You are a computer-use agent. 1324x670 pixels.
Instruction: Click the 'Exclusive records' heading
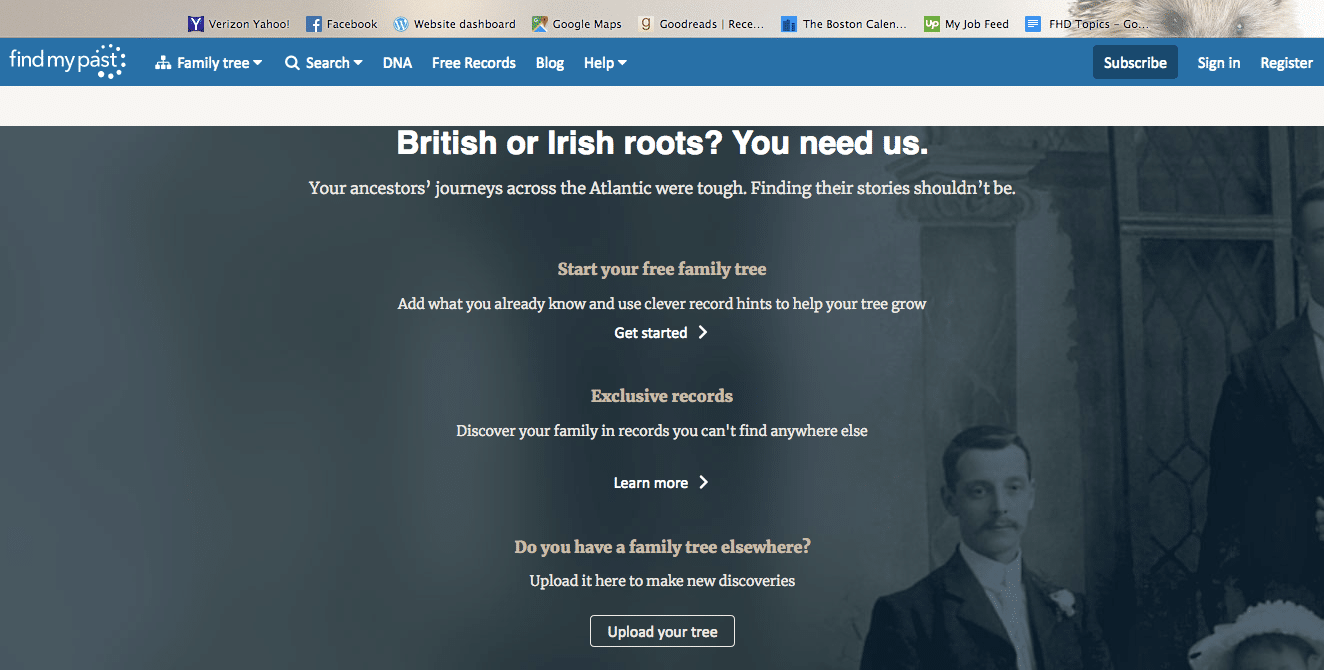[662, 396]
